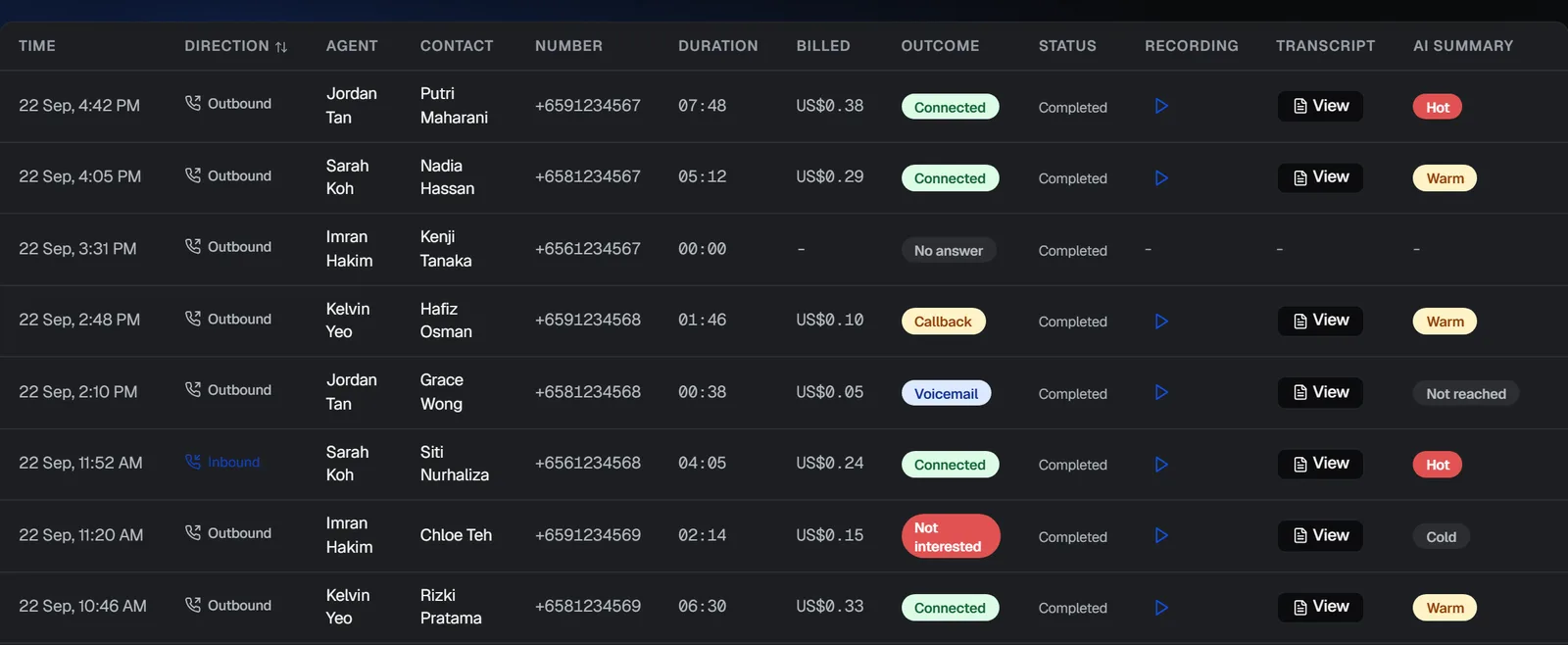Click Voicemail outcome badge for Grace Wong

tap(946, 393)
